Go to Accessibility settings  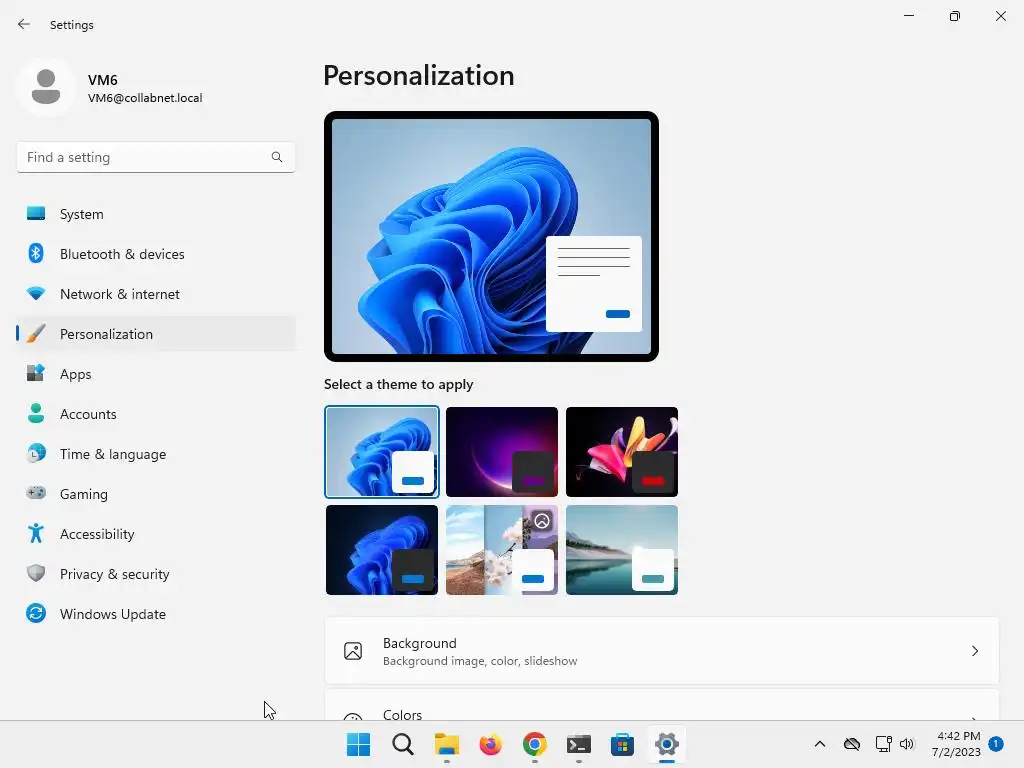[x=156, y=534]
